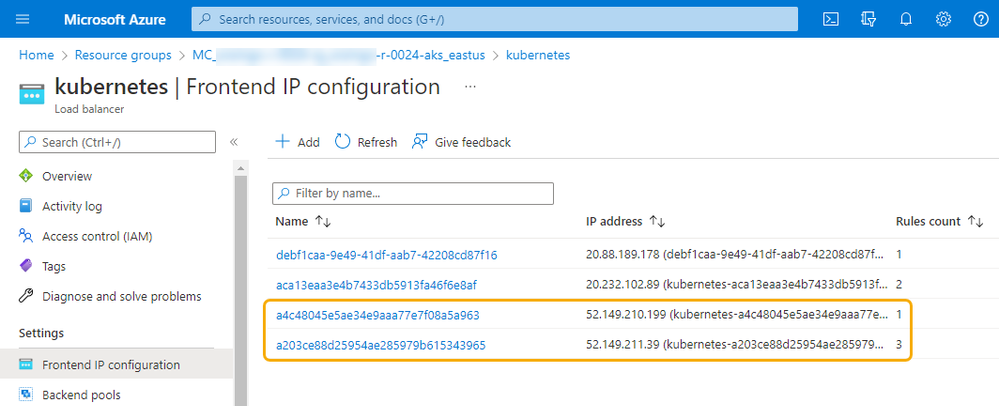Open Cloud Shell from the top bar
This screenshot has width=999, height=406.
(x=830, y=19)
